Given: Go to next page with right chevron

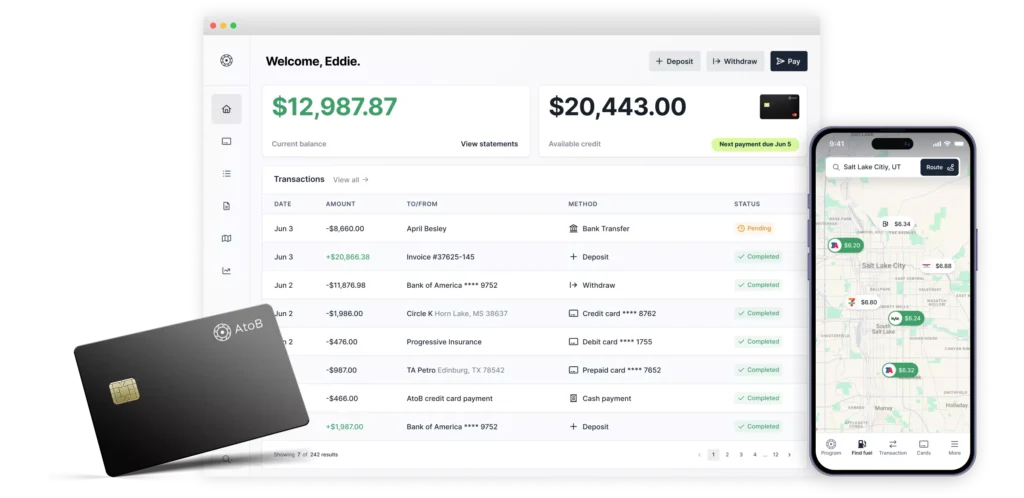Looking at the screenshot, I should 789,454.
